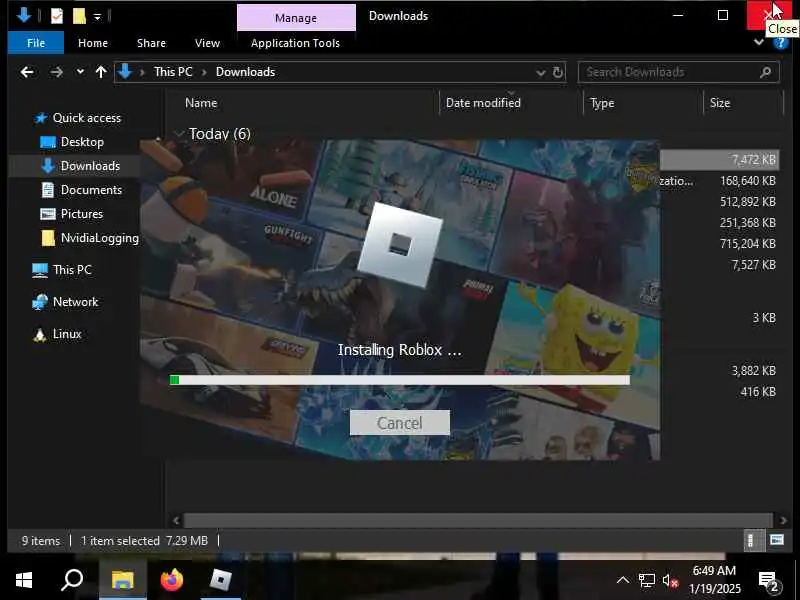This screenshot has height=600, width=800.
Task: Sort by the Name column
Action: click(201, 103)
